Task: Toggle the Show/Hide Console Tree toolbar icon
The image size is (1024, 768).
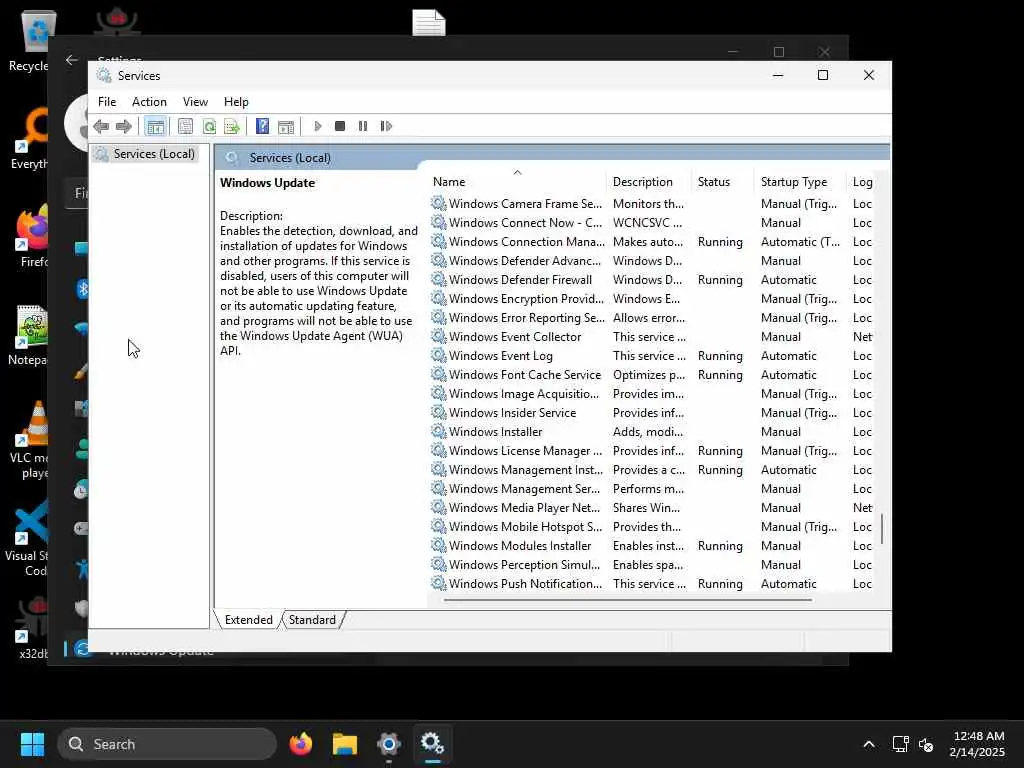Action: click(155, 126)
